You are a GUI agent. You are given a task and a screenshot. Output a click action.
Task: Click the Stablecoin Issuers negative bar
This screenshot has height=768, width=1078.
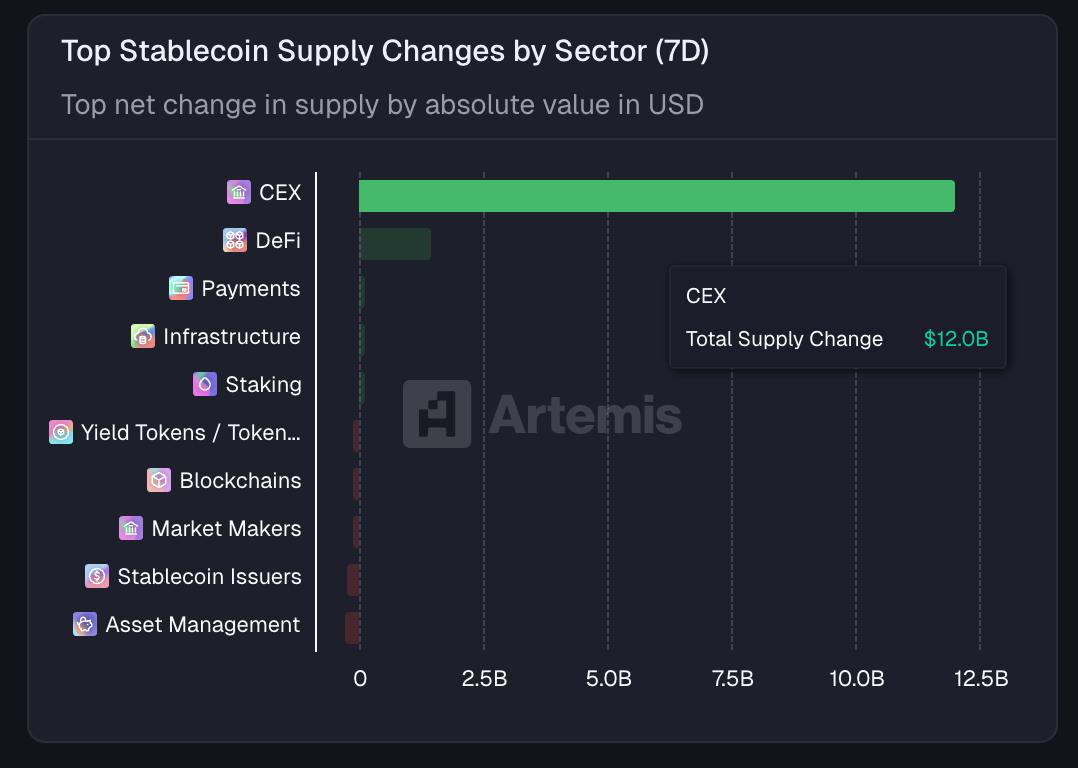[x=353, y=580]
